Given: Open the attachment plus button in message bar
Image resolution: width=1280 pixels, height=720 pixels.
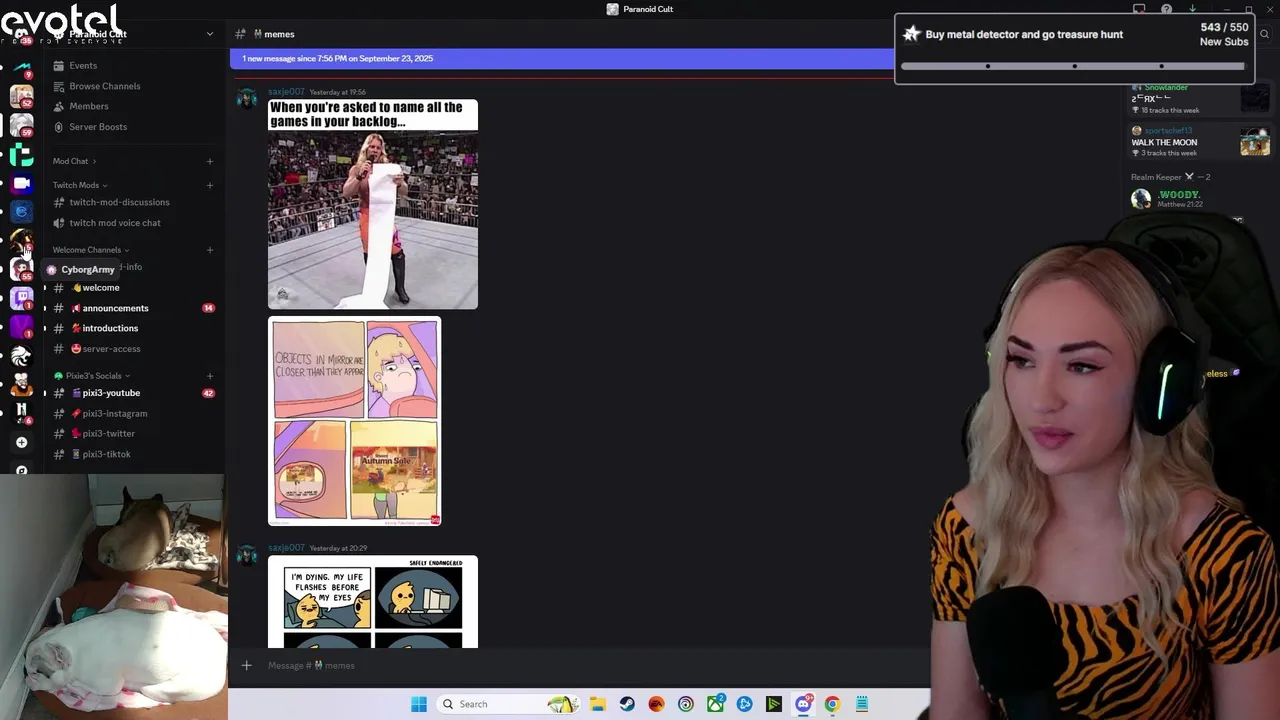Looking at the screenshot, I should (246, 666).
